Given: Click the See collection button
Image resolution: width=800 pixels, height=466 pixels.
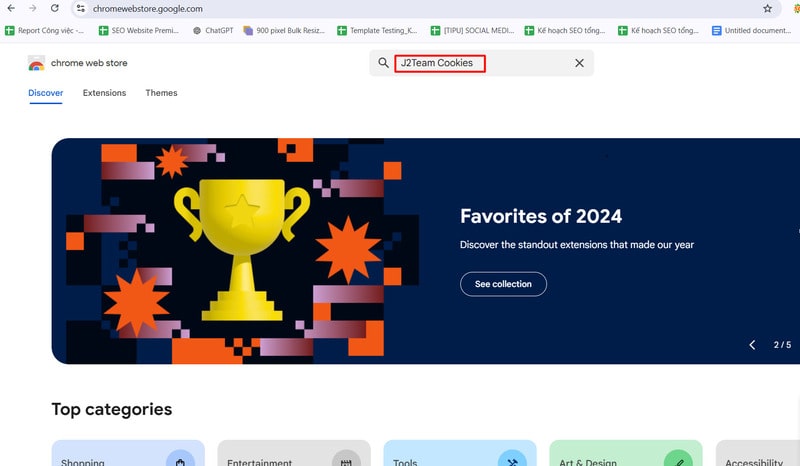Looking at the screenshot, I should pyautogui.click(x=503, y=284).
